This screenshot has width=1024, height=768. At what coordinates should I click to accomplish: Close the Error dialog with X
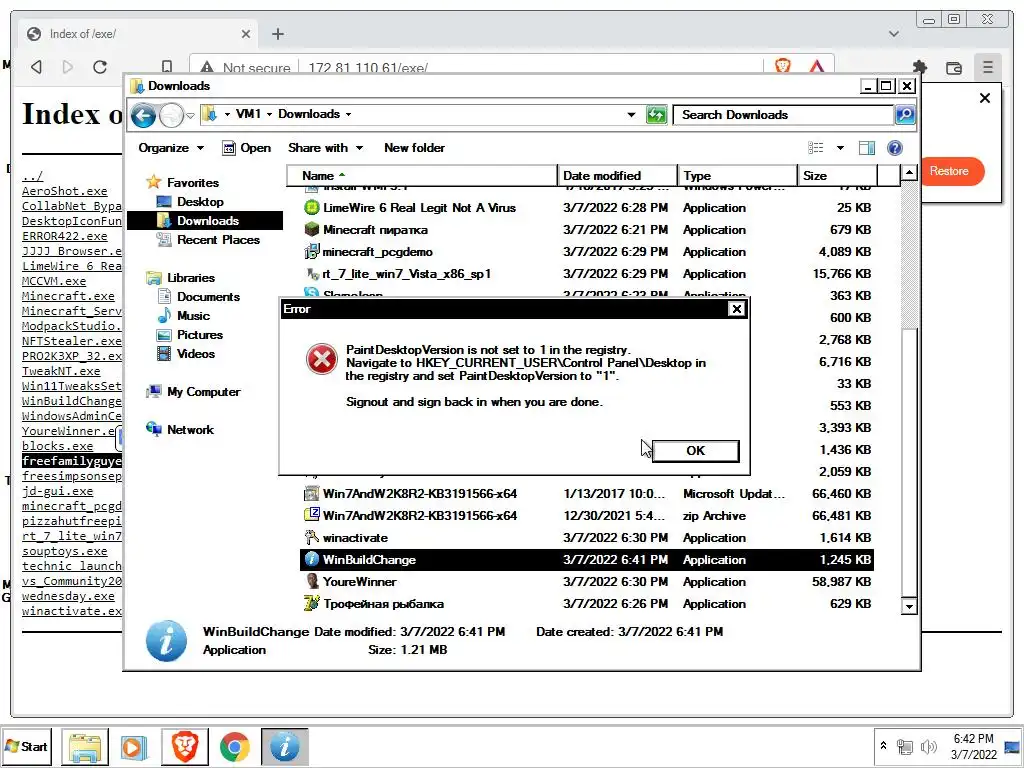[736, 309]
